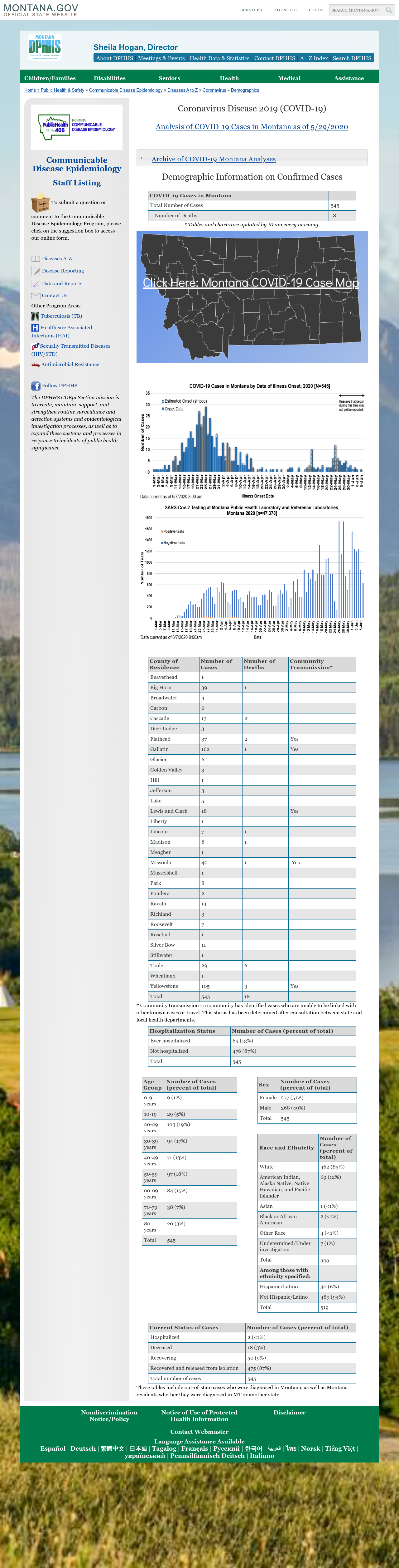Select Español language link in footer

pos(52,1448)
